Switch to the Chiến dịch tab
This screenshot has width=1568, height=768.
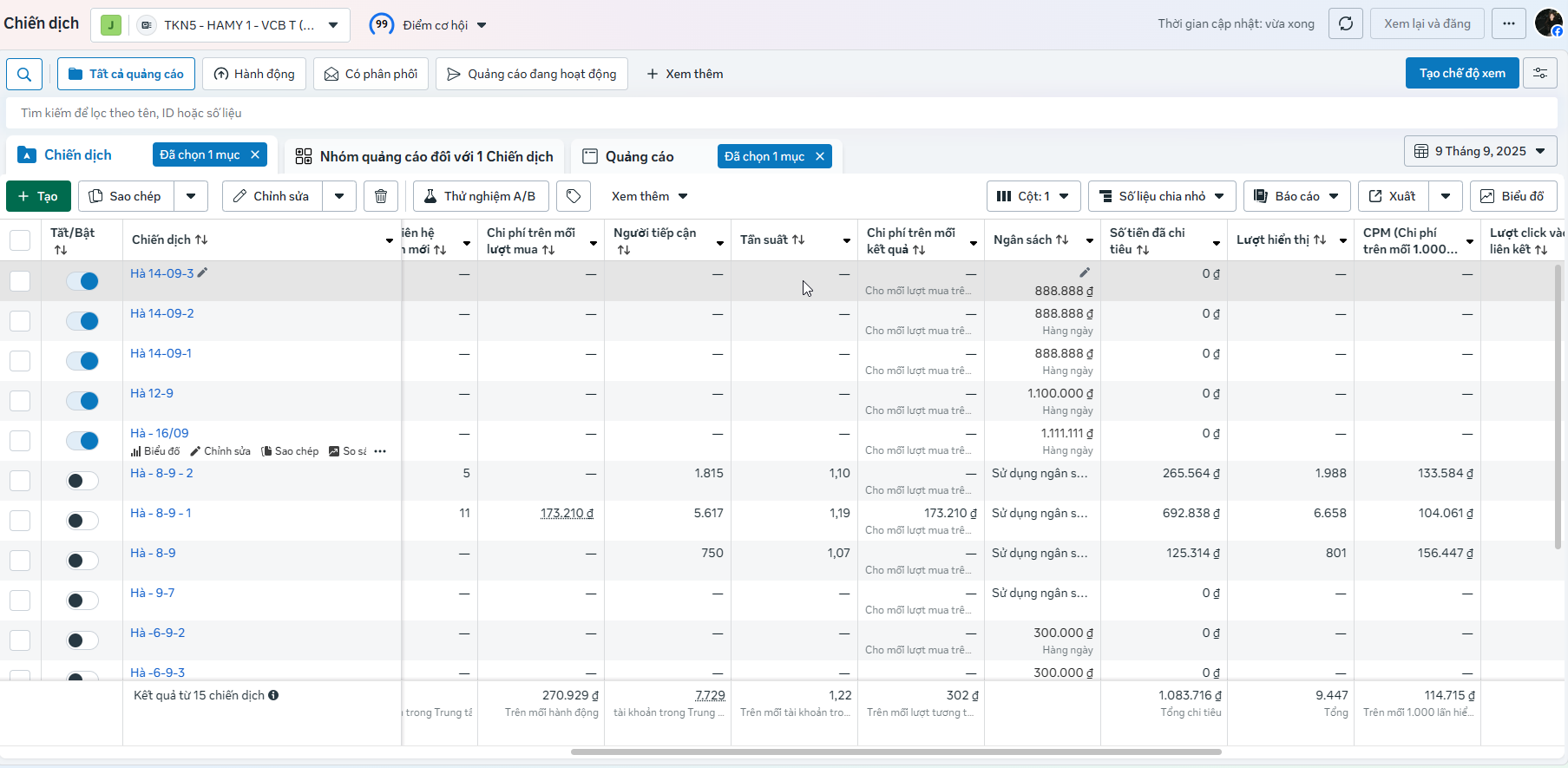pyautogui.click(x=78, y=154)
